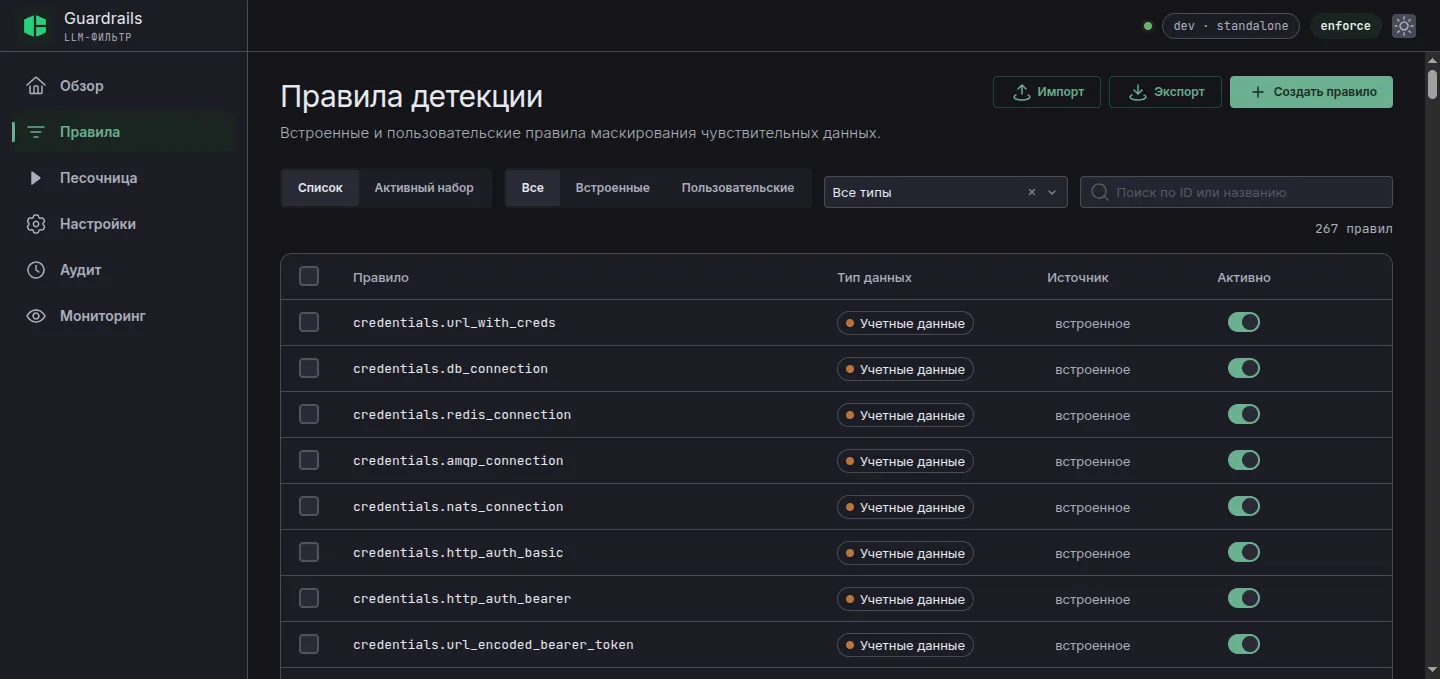The height and width of the screenshot is (679, 1440).
Task: Open Настройки in the sidebar
Action: click(x=124, y=224)
